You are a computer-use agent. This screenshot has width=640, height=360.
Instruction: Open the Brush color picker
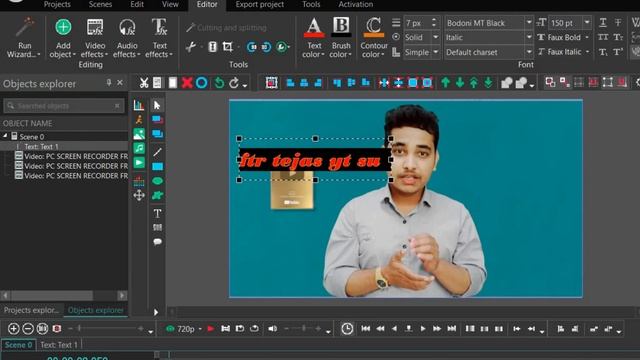point(340,38)
